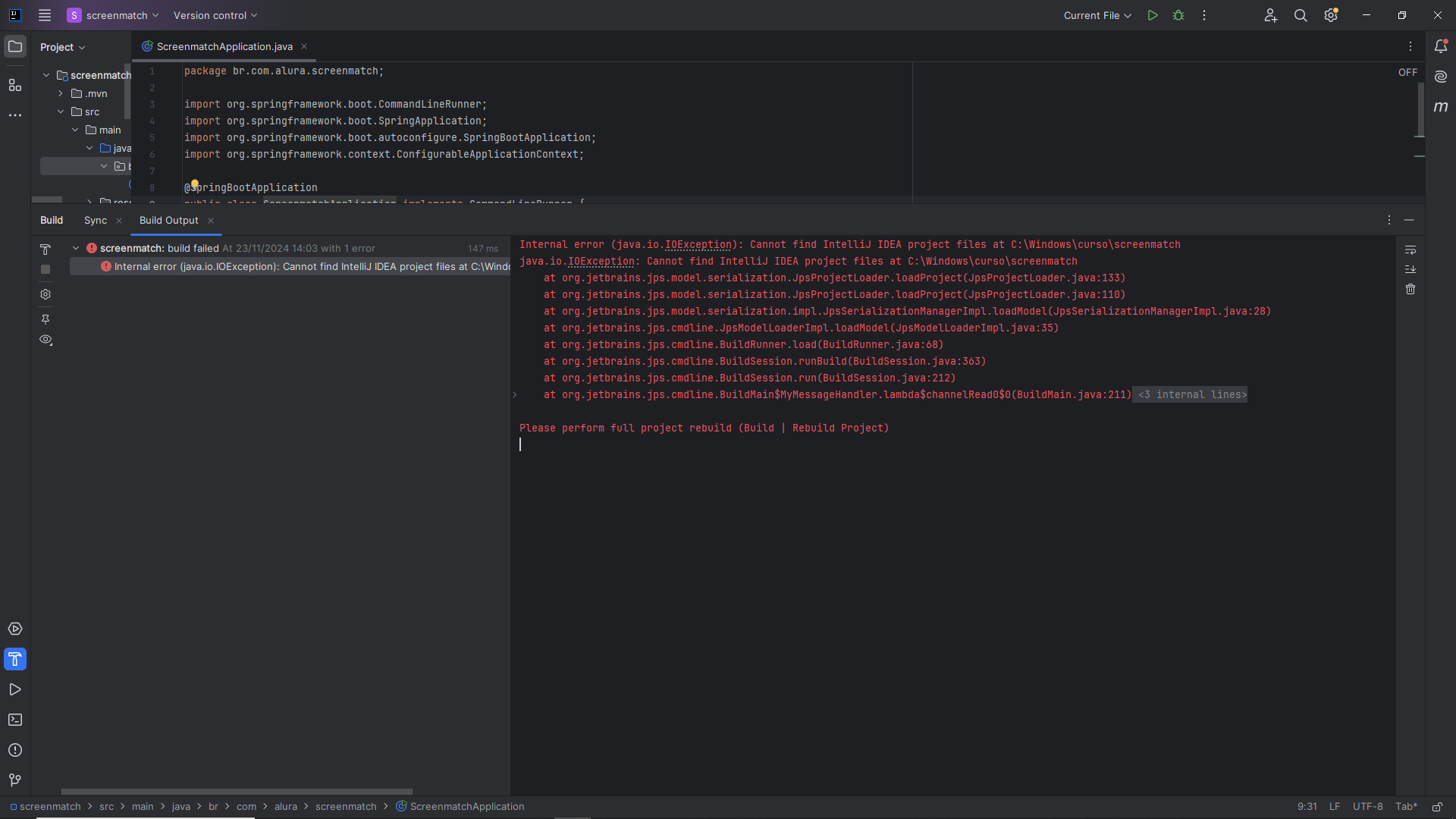
Task: Open Current File run configuration dropdown
Action: (1097, 15)
